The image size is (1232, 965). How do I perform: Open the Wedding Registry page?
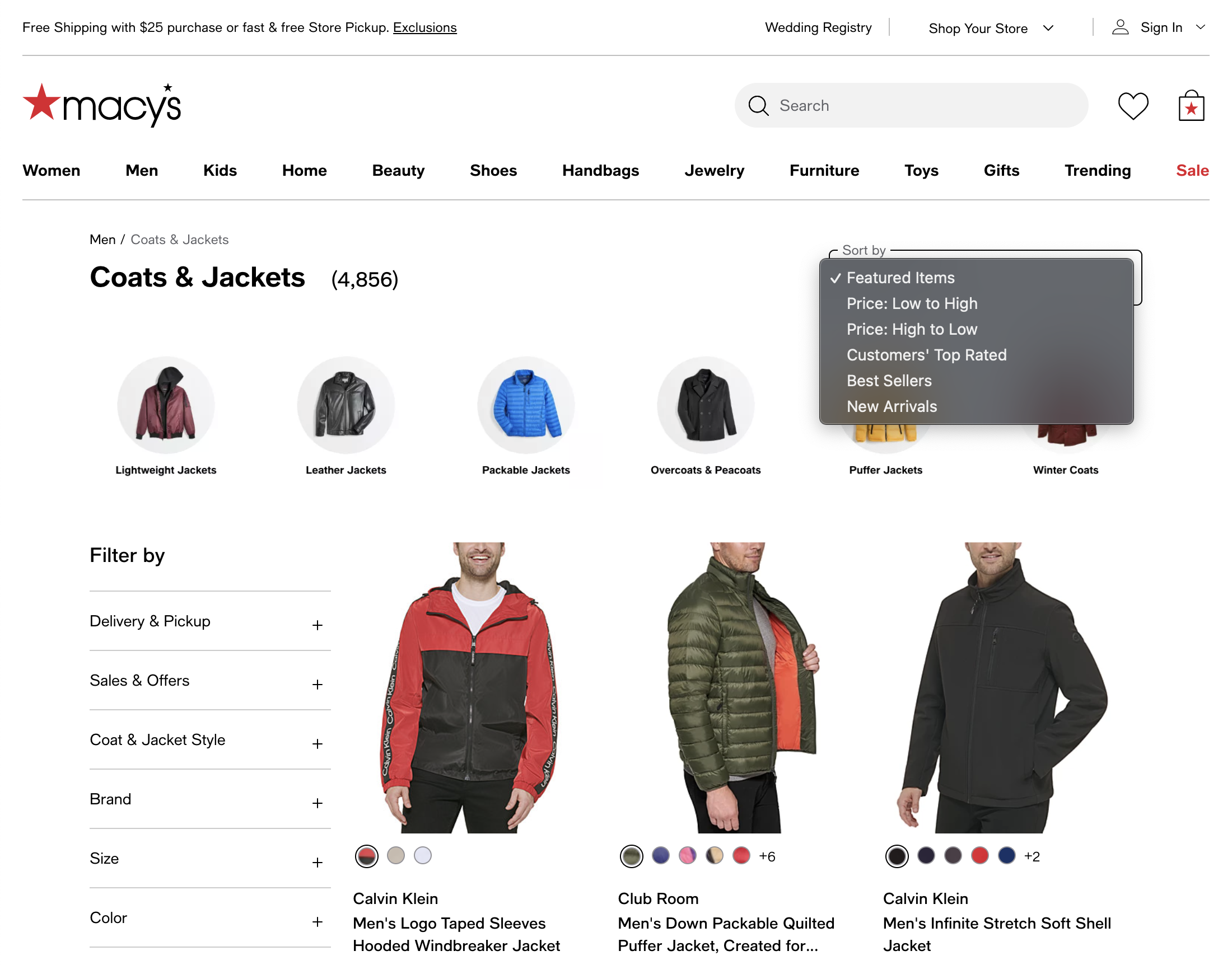818,27
